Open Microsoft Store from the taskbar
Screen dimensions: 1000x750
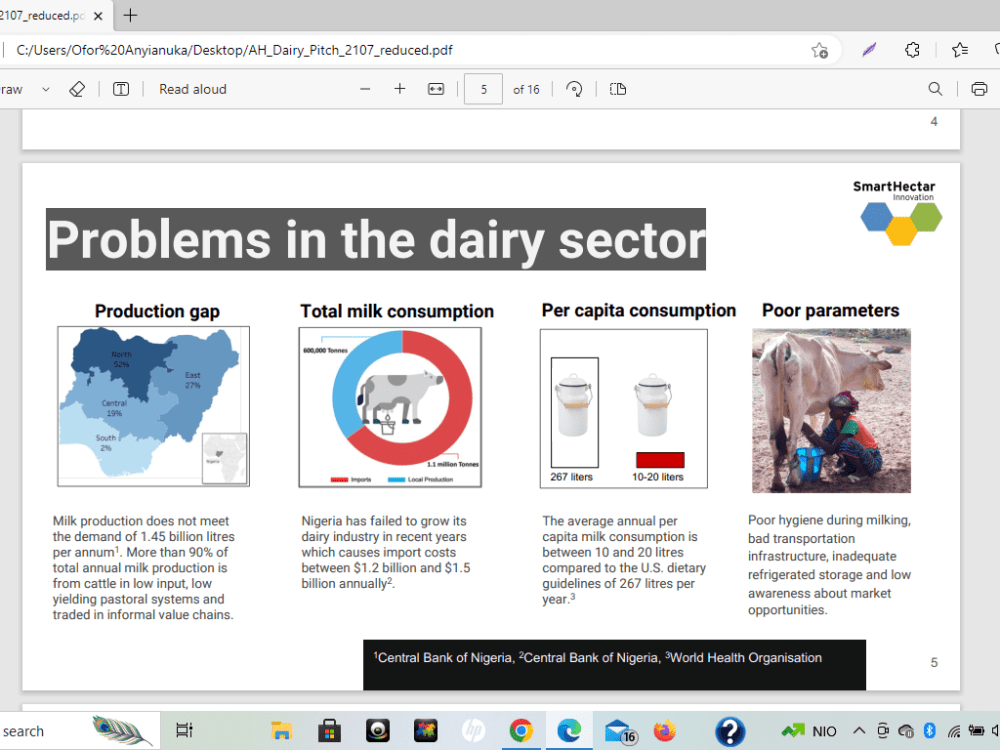coord(329,731)
